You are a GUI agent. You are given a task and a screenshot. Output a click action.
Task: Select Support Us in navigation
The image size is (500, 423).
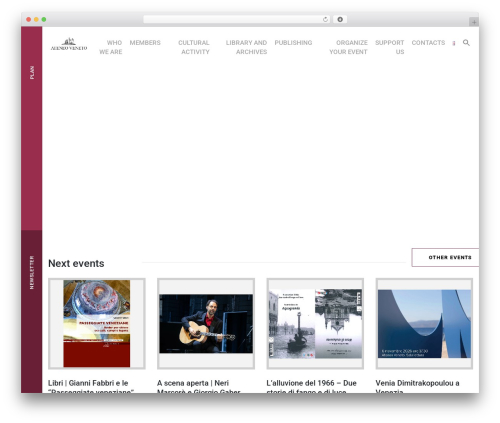point(390,47)
